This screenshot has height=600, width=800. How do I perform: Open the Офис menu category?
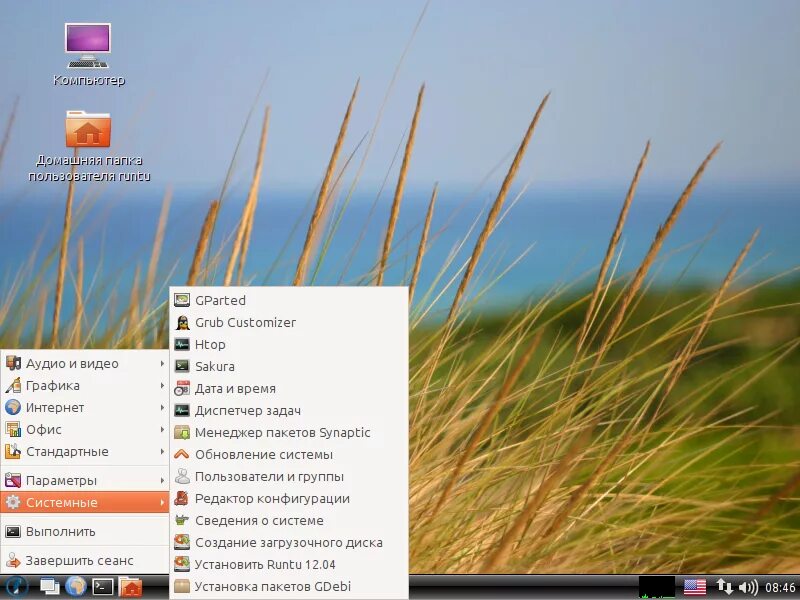tap(85, 429)
